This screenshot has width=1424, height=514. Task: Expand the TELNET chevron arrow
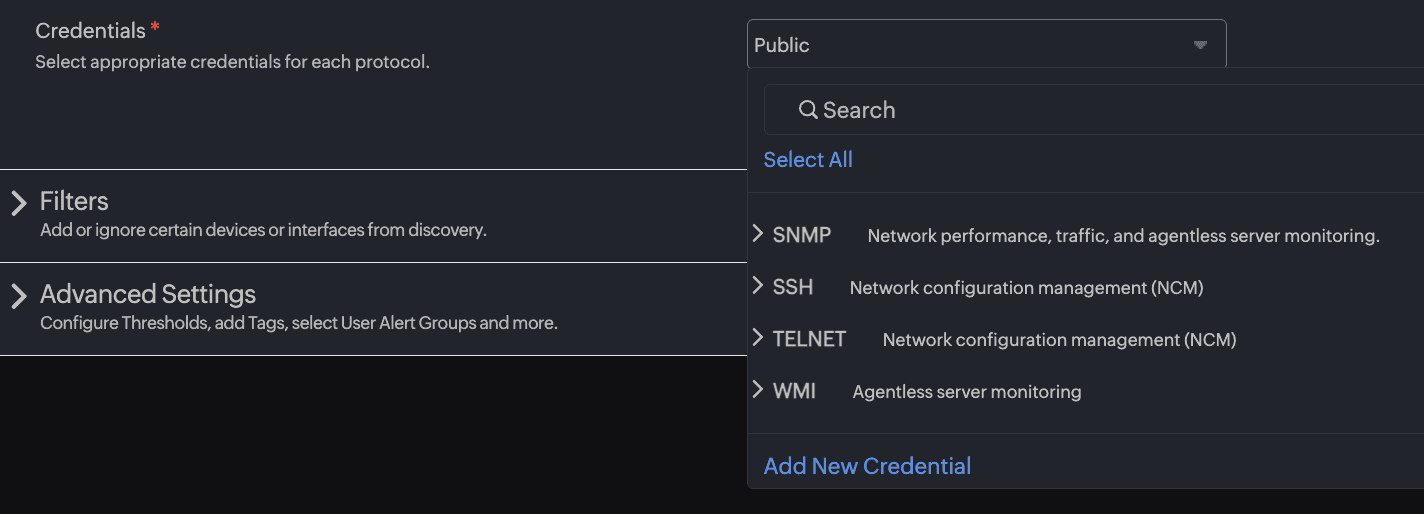(x=758, y=338)
